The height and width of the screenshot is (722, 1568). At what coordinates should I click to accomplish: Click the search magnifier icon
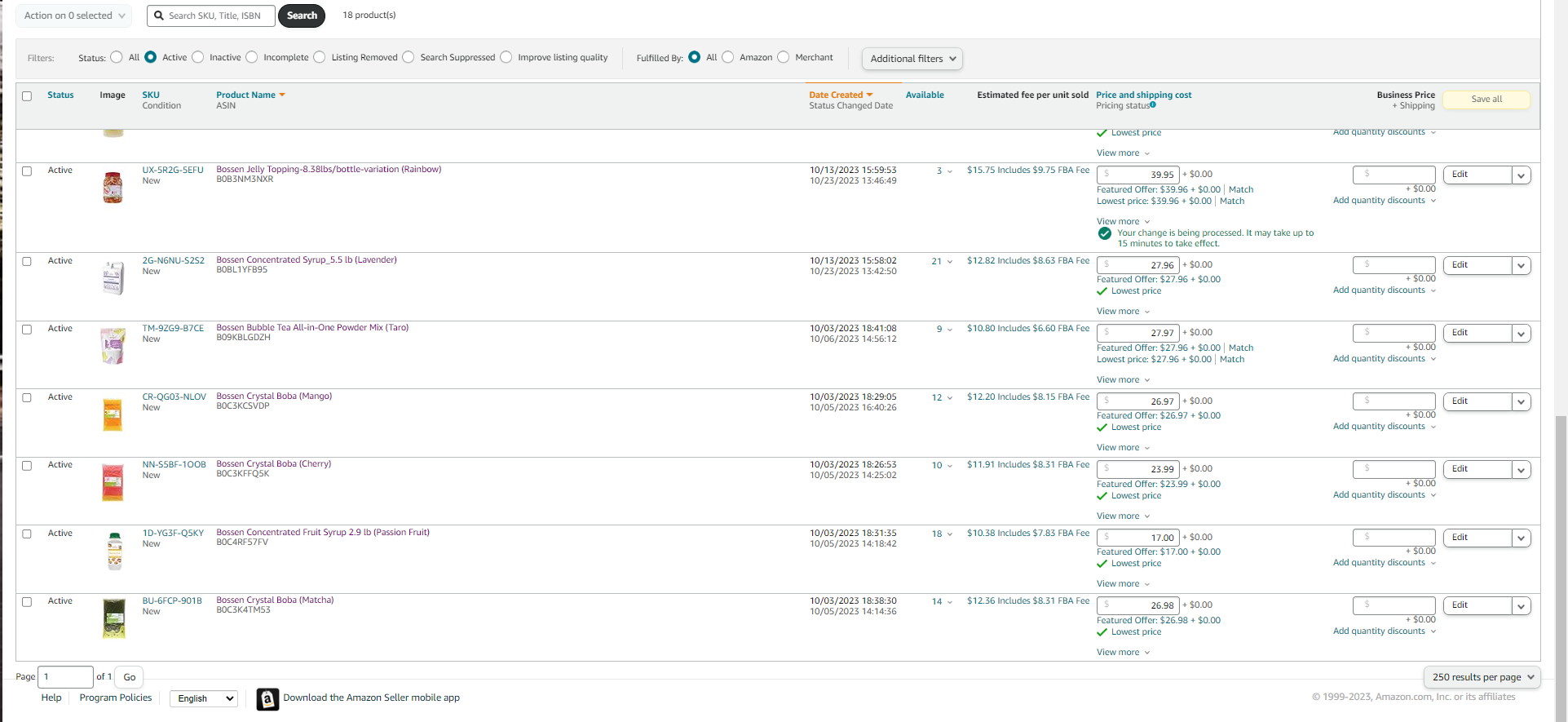point(160,16)
